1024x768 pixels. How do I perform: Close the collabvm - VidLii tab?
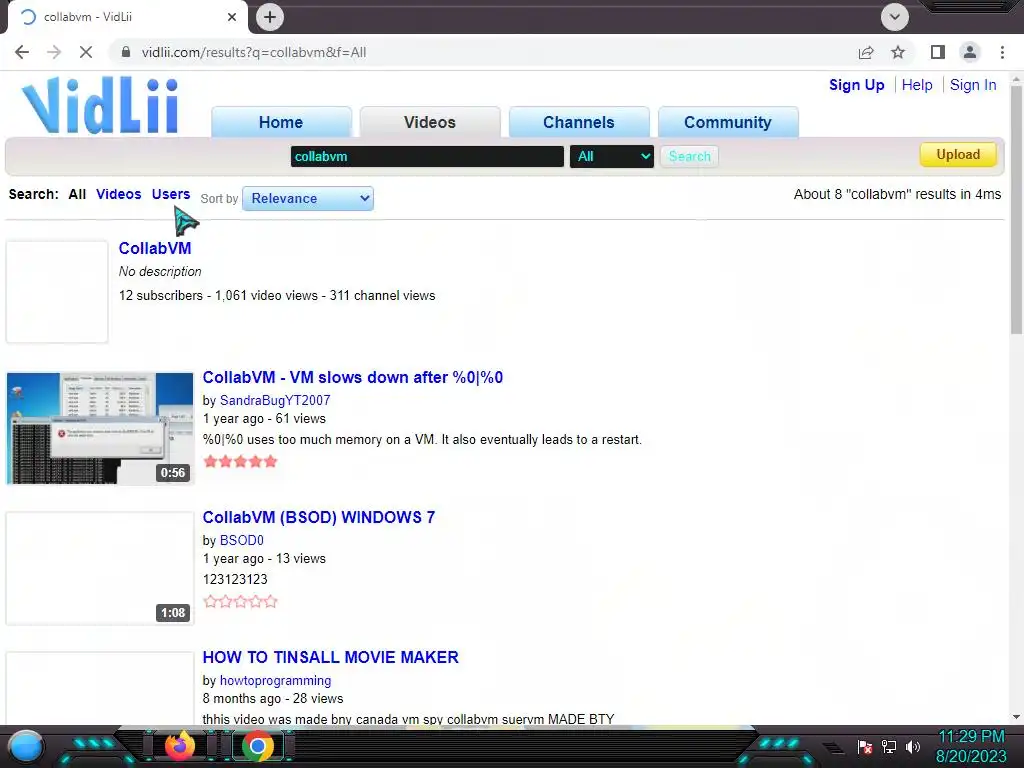point(232,17)
